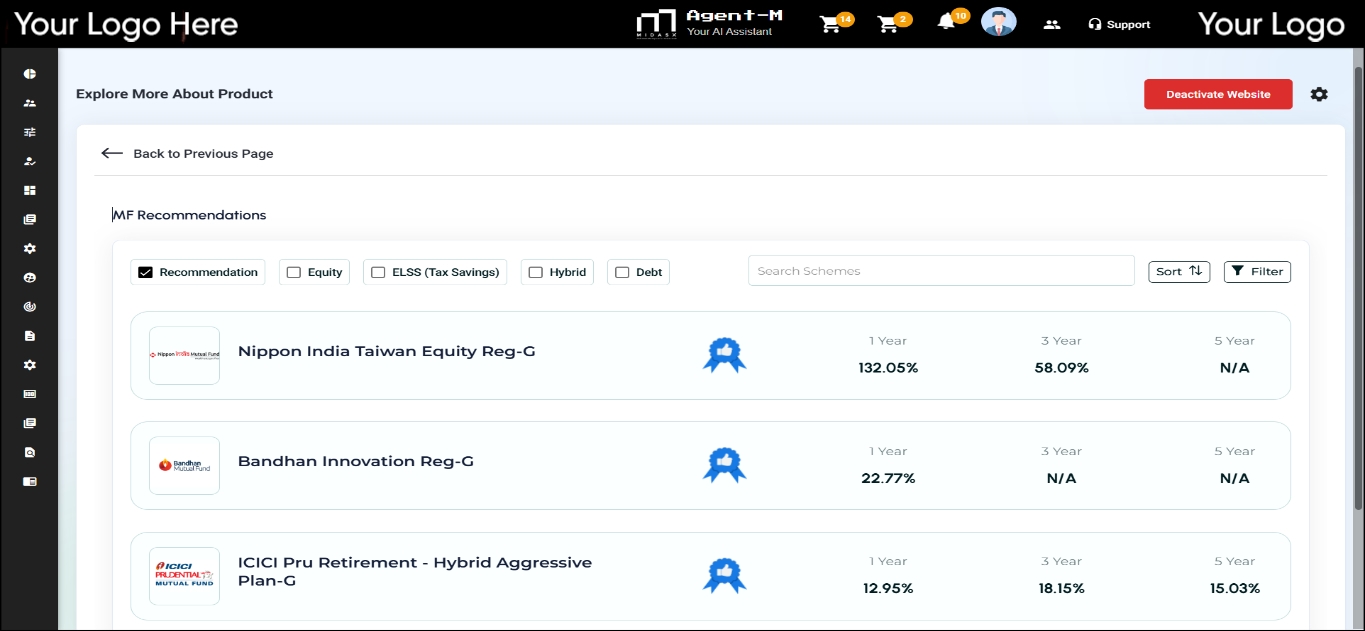Open notifications bell with badge 10
The width and height of the screenshot is (1365, 631).
(x=952, y=20)
